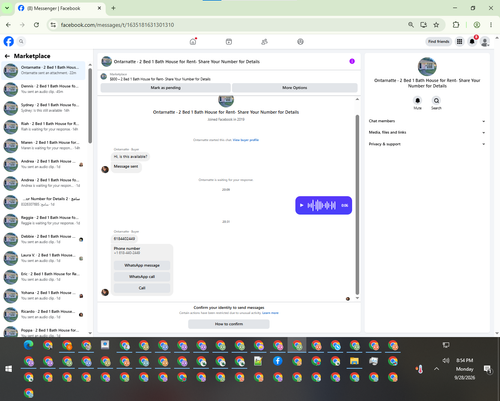Viewport: 500px width, 401px height.
Task: Click the Find friends button
Action: 439,41
